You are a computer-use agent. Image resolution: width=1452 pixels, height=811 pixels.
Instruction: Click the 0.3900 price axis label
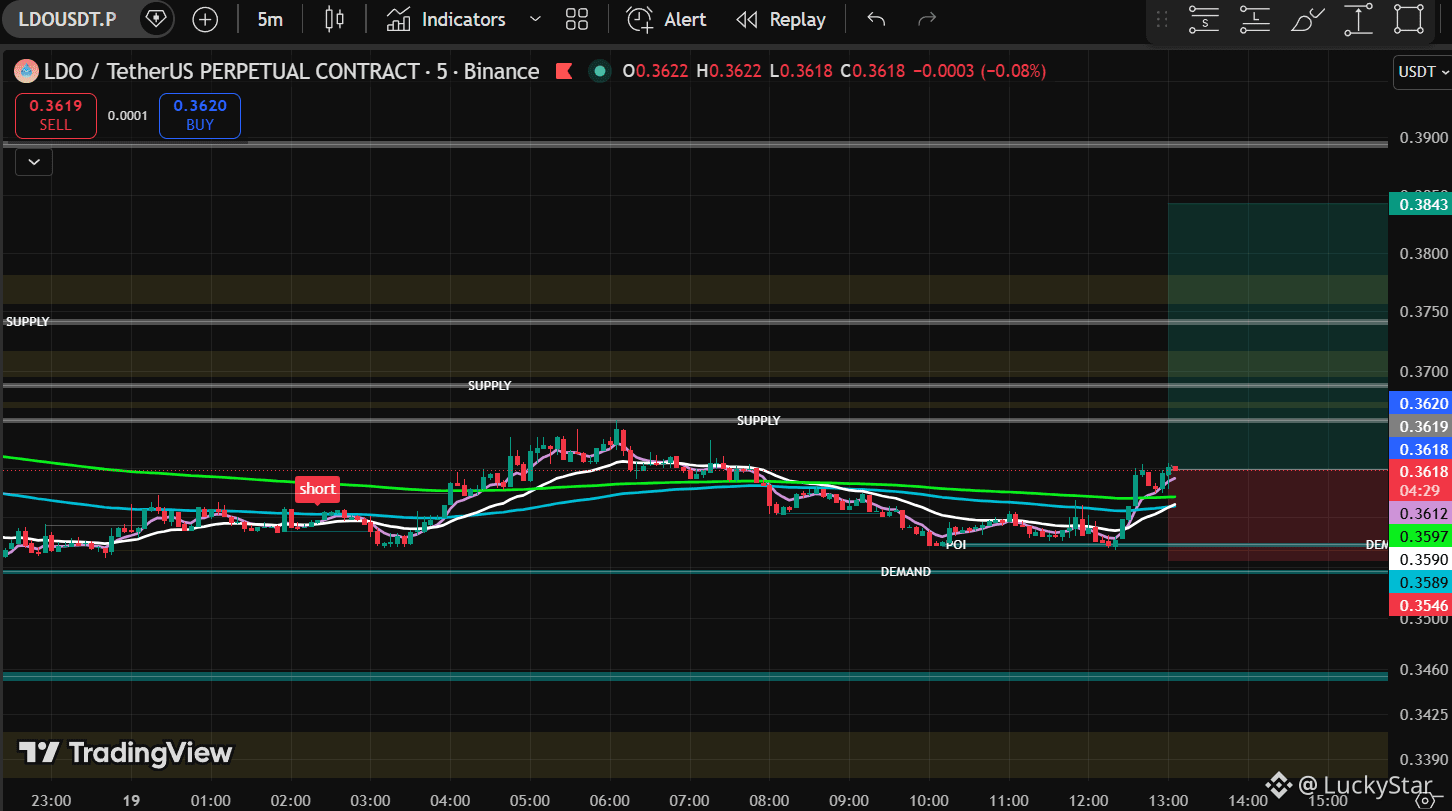tap(1422, 138)
